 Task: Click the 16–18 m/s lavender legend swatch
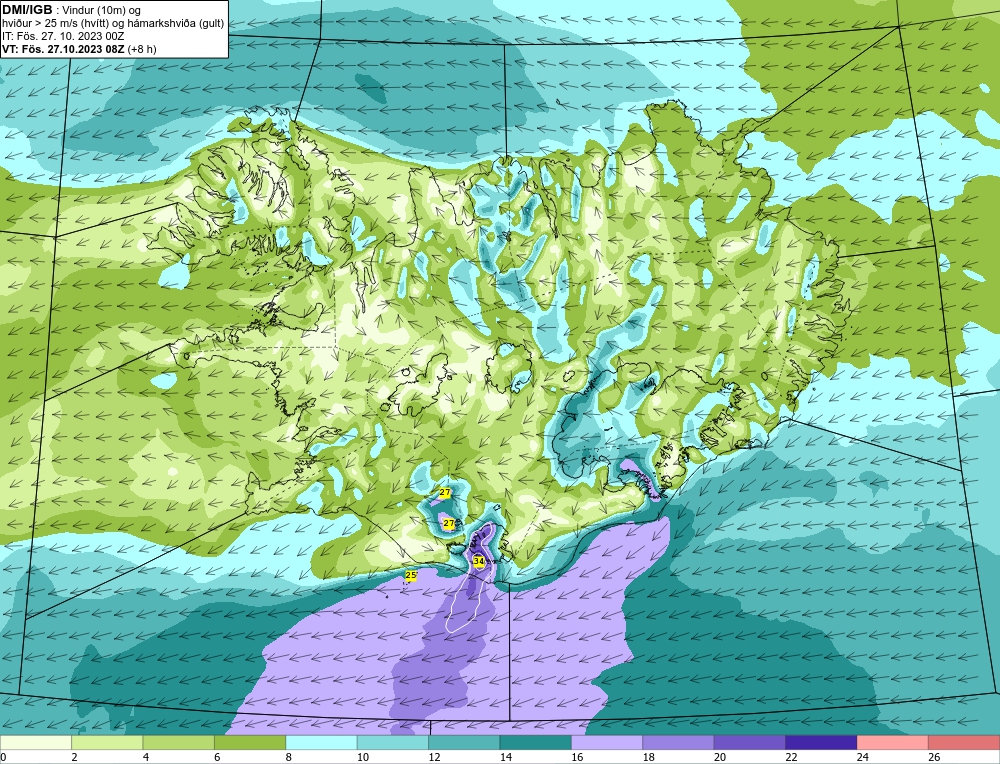(x=607, y=743)
